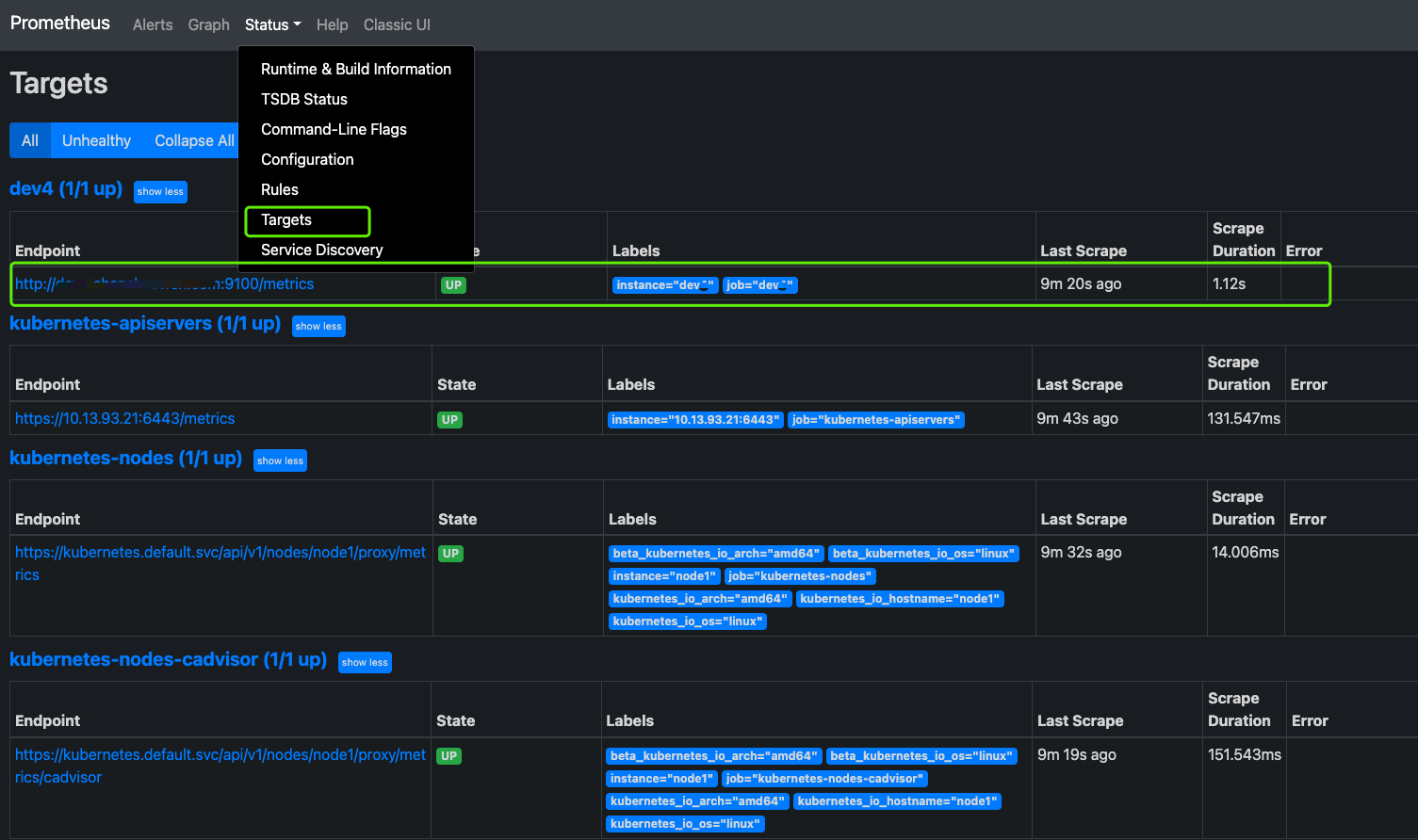This screenshot has height=840, width=1418.
Task: Collapse kubernetes-nodes with show less
Action: (x=280, y=460)
